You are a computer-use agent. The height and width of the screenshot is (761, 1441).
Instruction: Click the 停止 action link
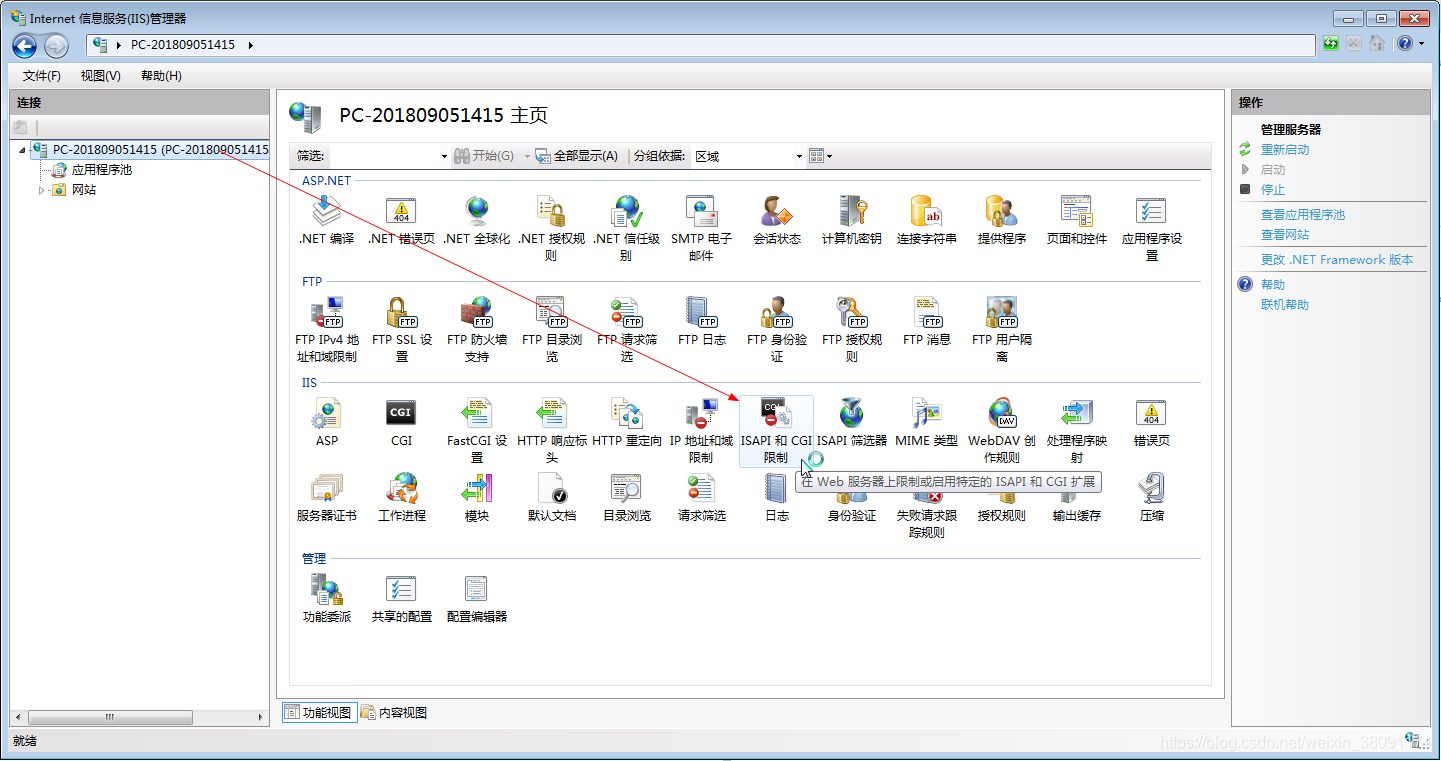click(x=1273, y=190)
